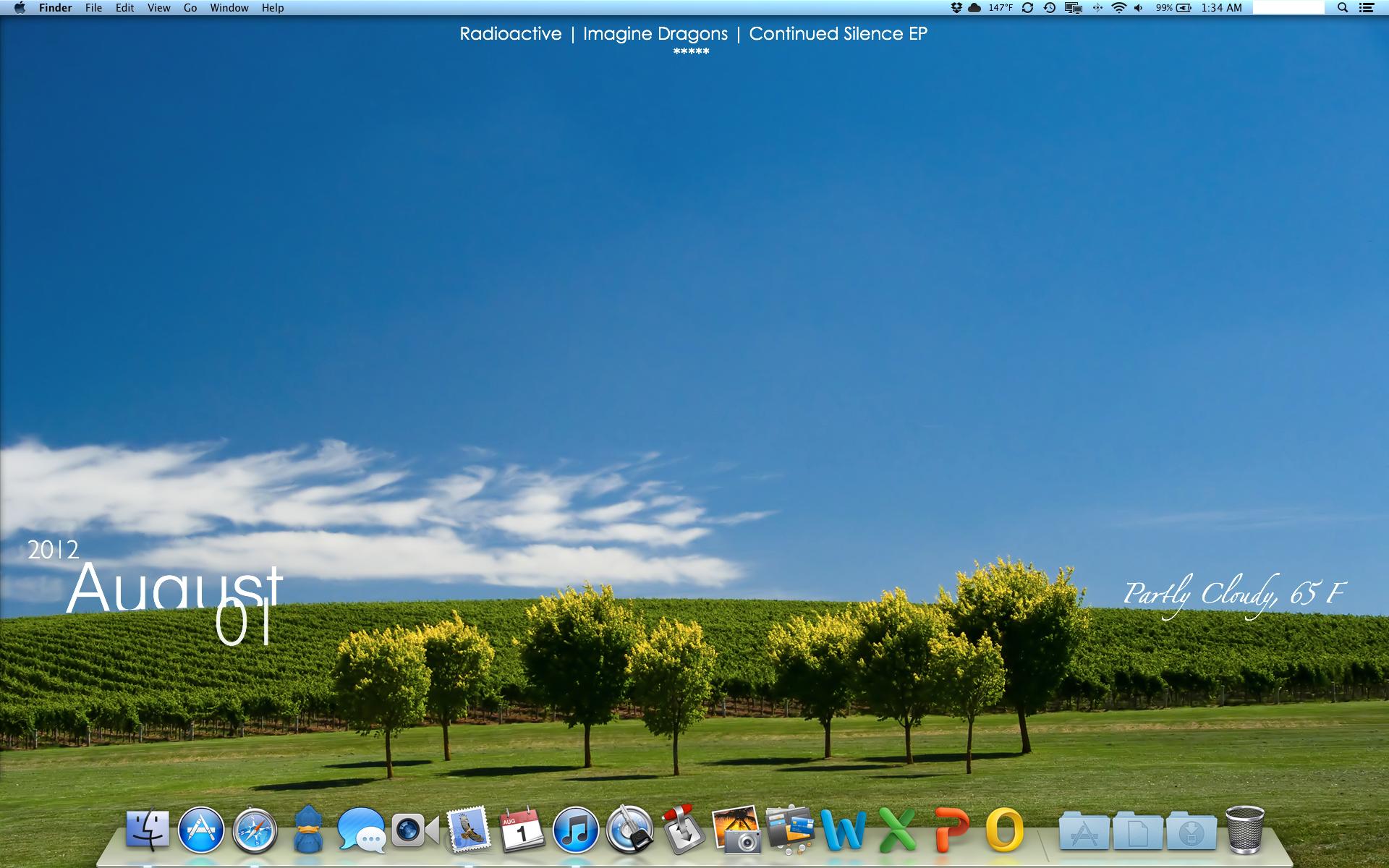This screenshot has height=868, width=1389.
Task: Launch Microsoft Word from dock
Action: [843, 830]
